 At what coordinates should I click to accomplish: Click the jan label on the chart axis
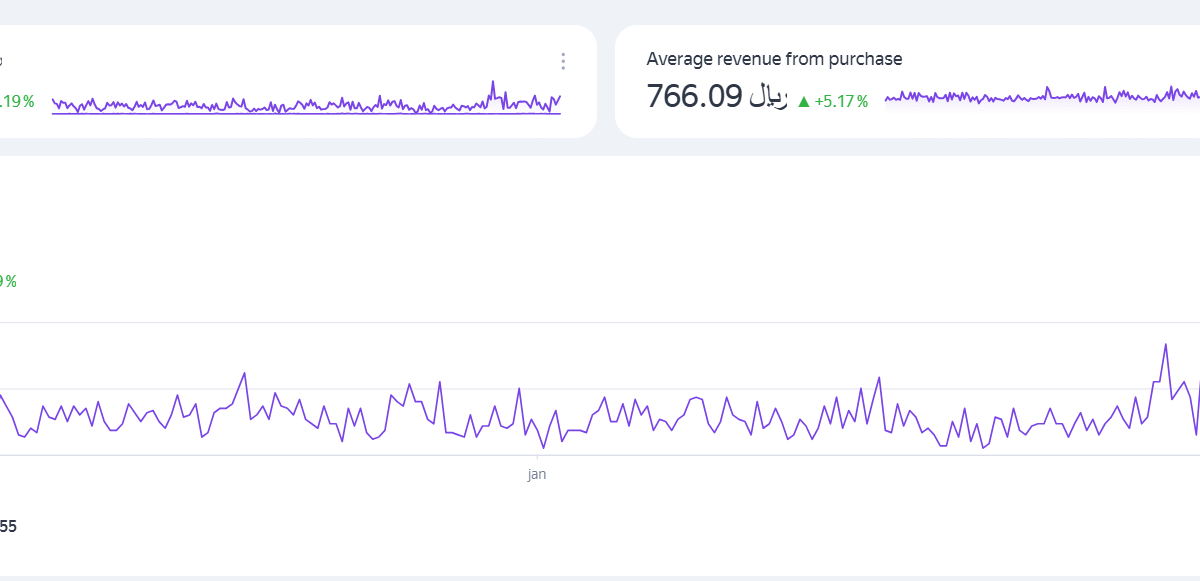(537, 475)
